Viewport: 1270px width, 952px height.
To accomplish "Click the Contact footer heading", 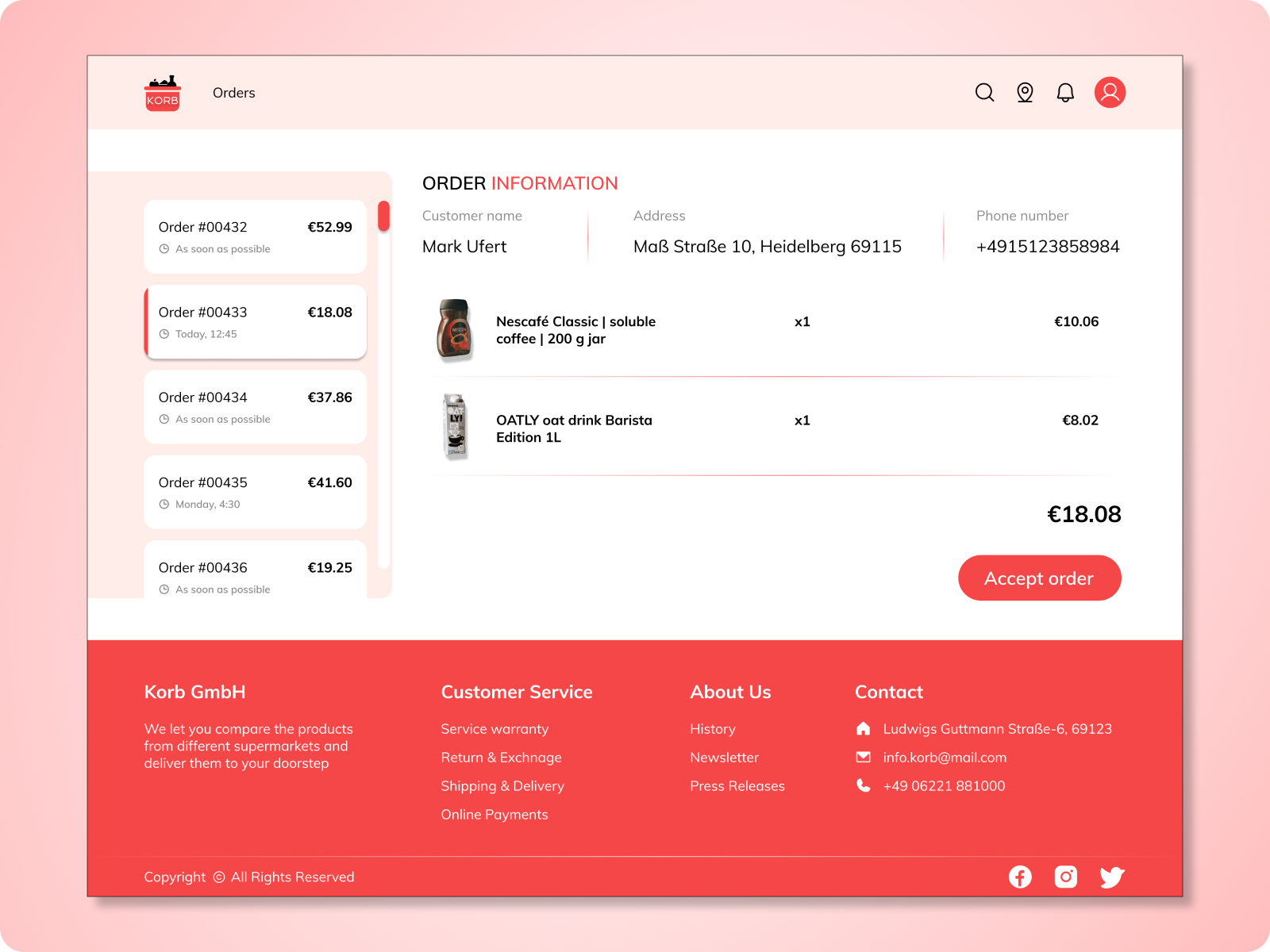I will pyautogui.click(x=889, y=692).
